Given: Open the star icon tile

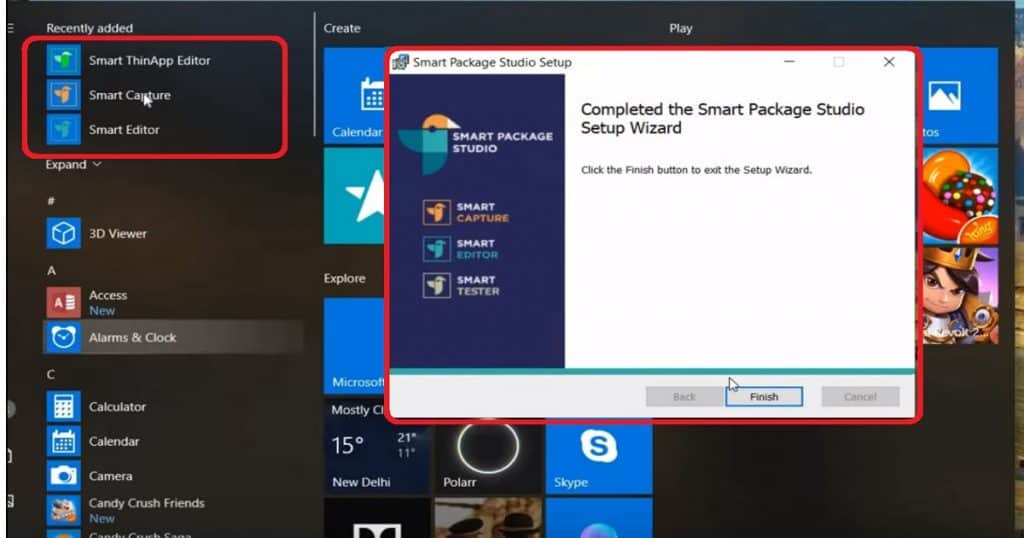Looking at the screenshot, I should pos(355,196).
